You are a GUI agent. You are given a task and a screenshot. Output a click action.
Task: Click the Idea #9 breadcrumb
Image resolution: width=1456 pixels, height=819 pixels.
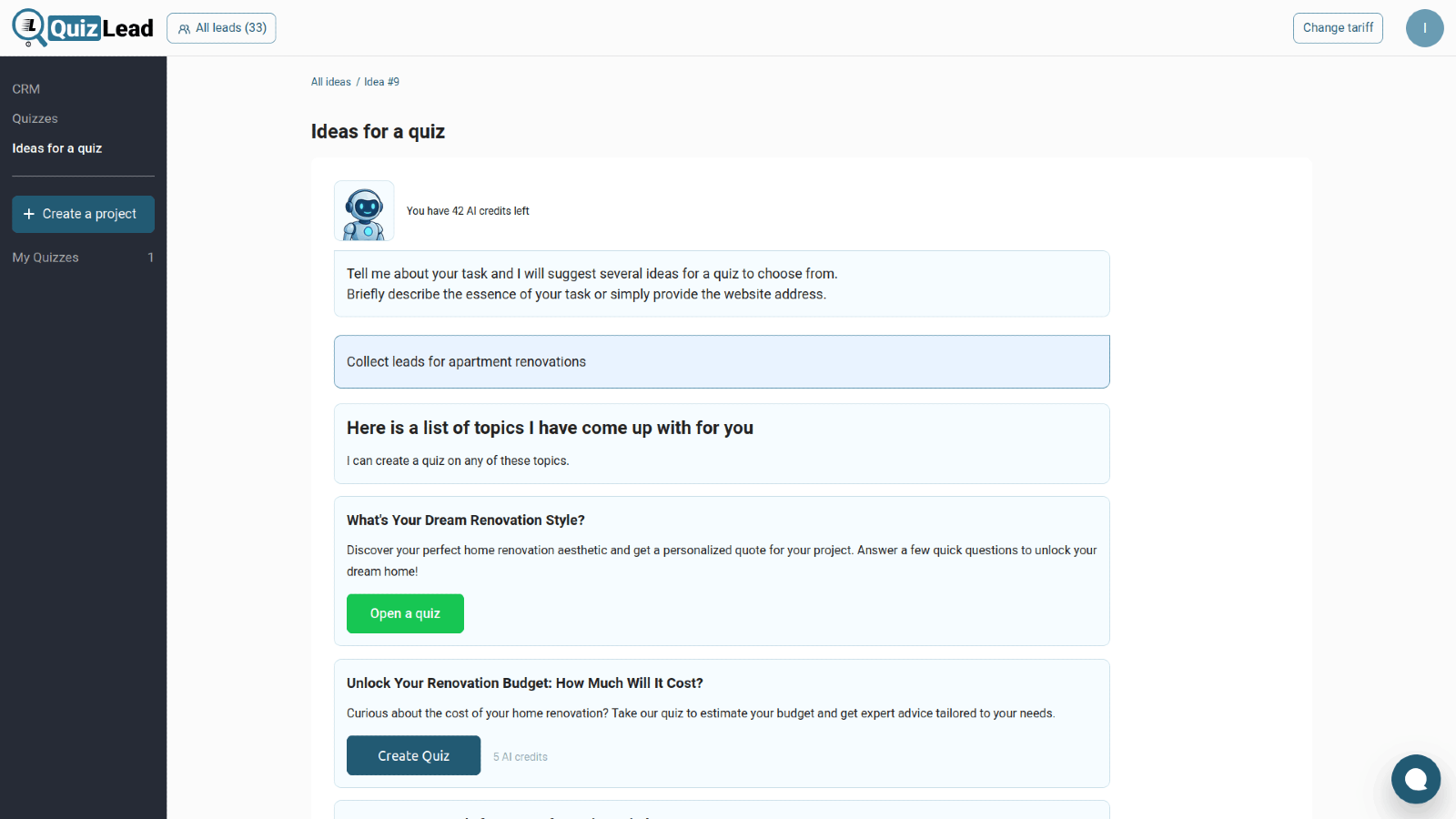pos(381,81)
